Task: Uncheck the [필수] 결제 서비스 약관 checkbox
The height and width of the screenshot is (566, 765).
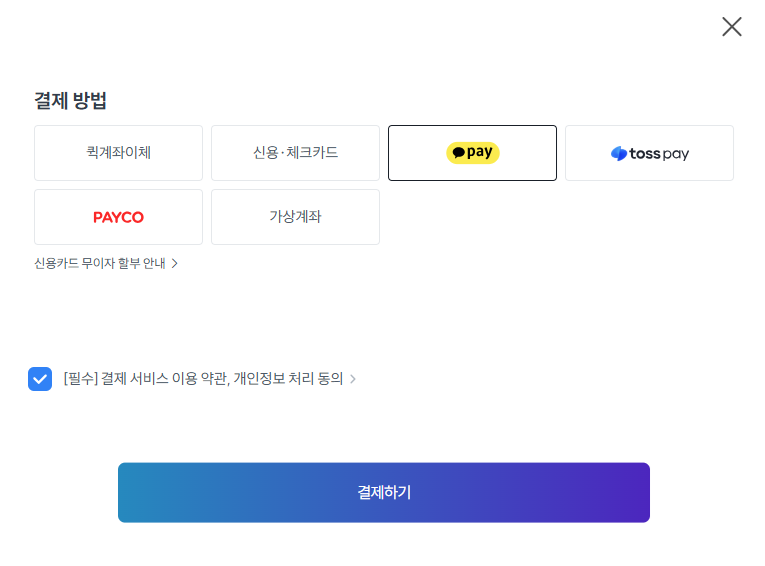Action: pyautogui.click(x=40, y=379)
